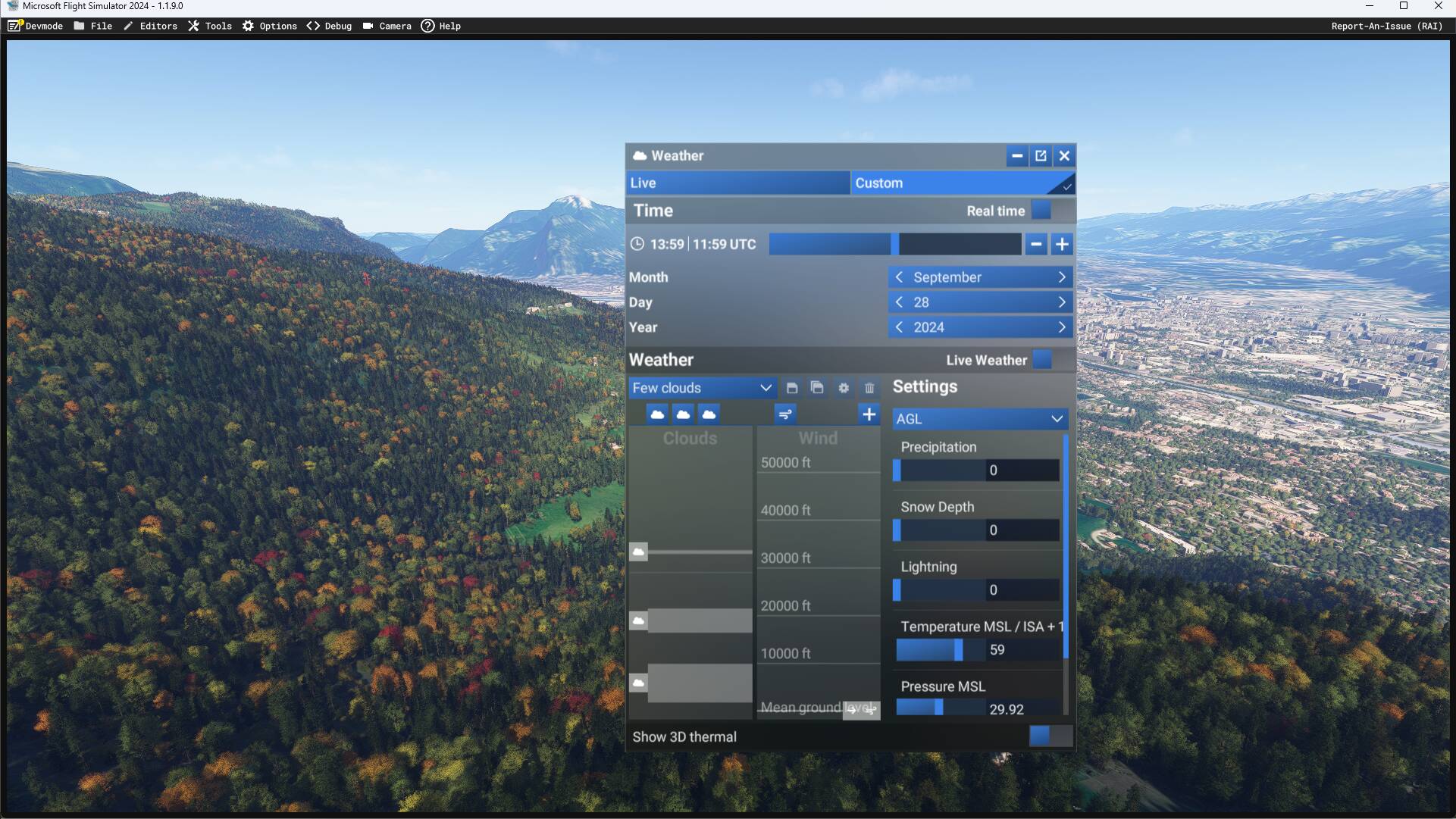Expand the AGL settings dropdown
The height and width of the screenshot is (819, 1456).
979,419
